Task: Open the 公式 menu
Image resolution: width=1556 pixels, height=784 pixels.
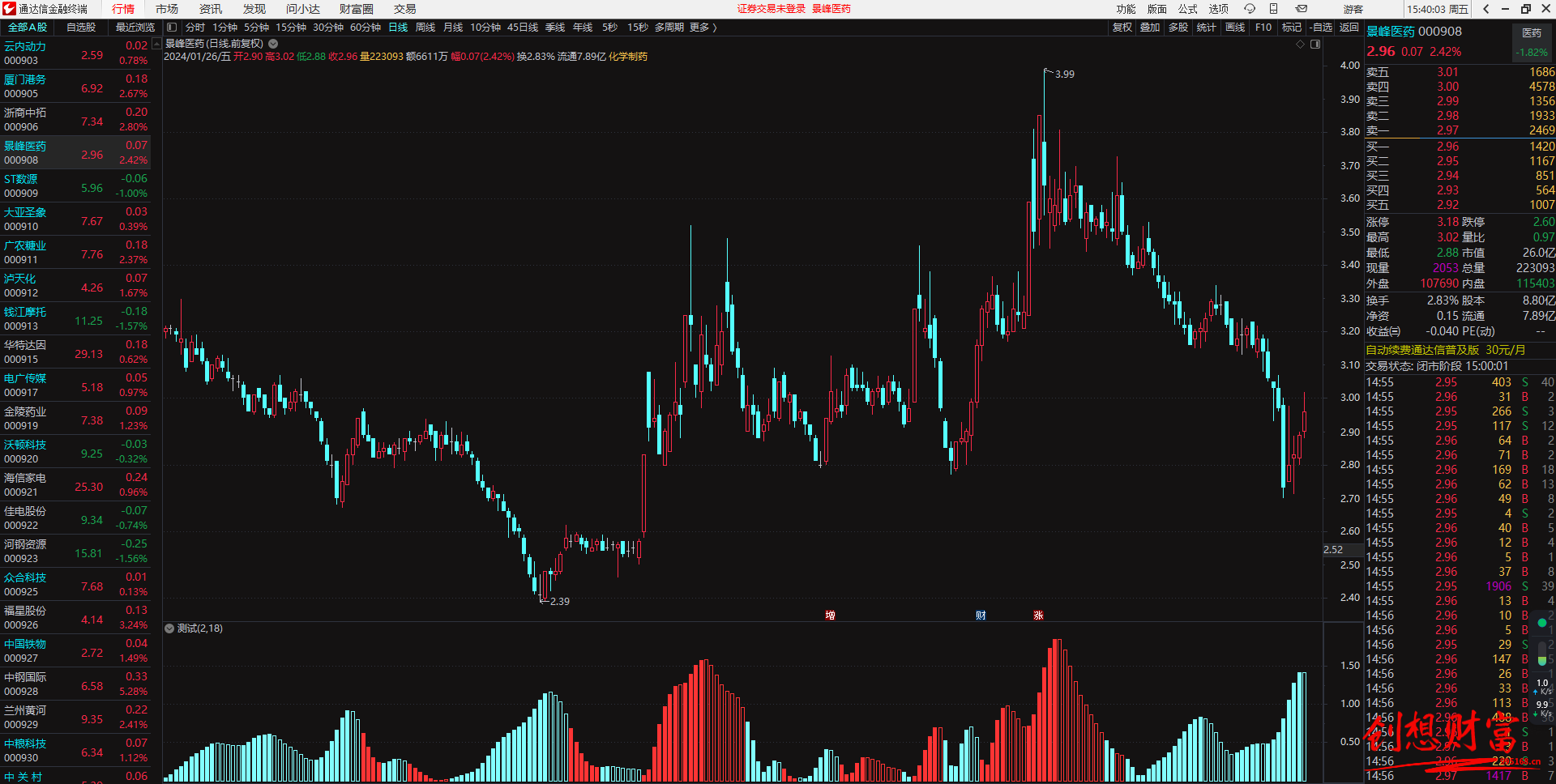Action: 1187,9
